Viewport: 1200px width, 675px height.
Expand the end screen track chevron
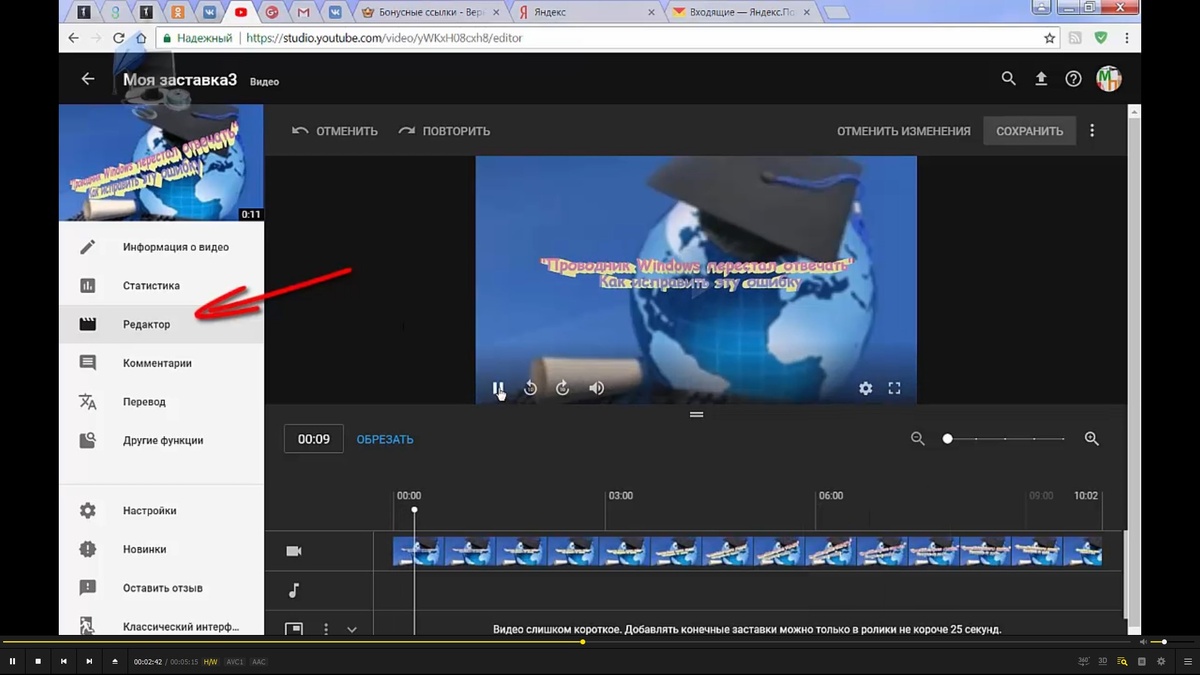[x=352, y=629]
